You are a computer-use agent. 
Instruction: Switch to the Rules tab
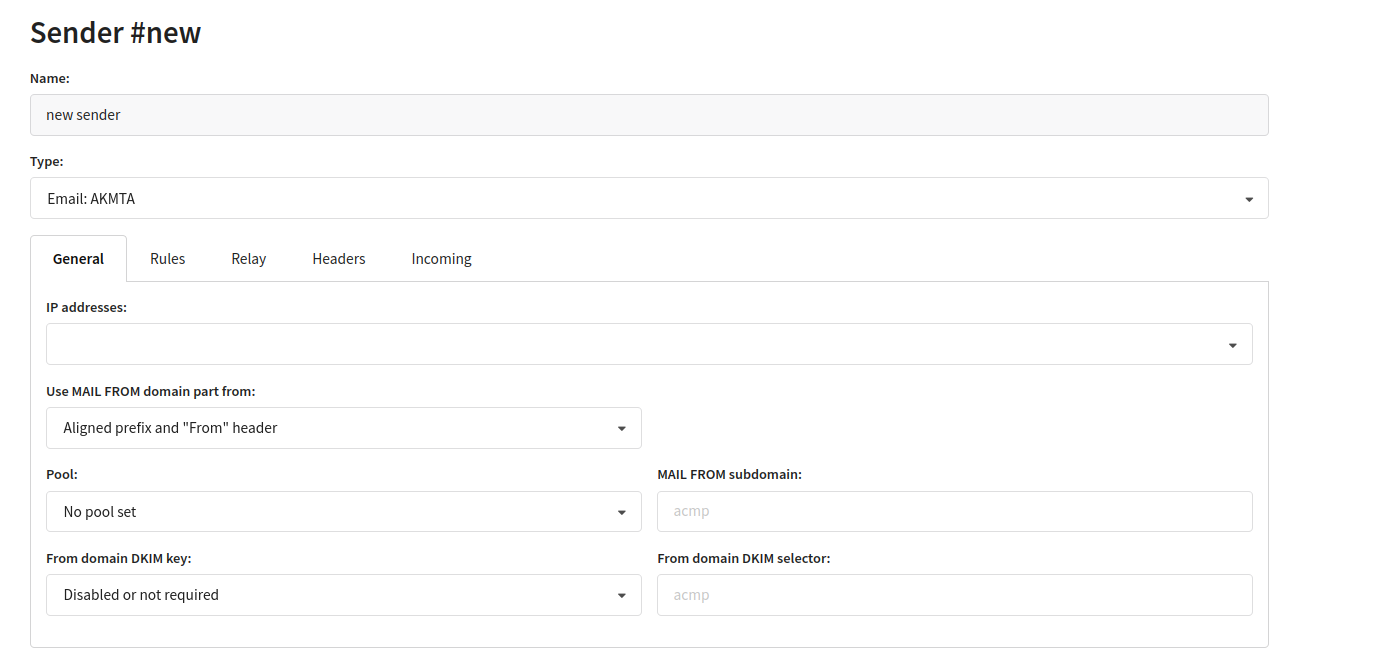pyautogui.click(x=167, y=259)
